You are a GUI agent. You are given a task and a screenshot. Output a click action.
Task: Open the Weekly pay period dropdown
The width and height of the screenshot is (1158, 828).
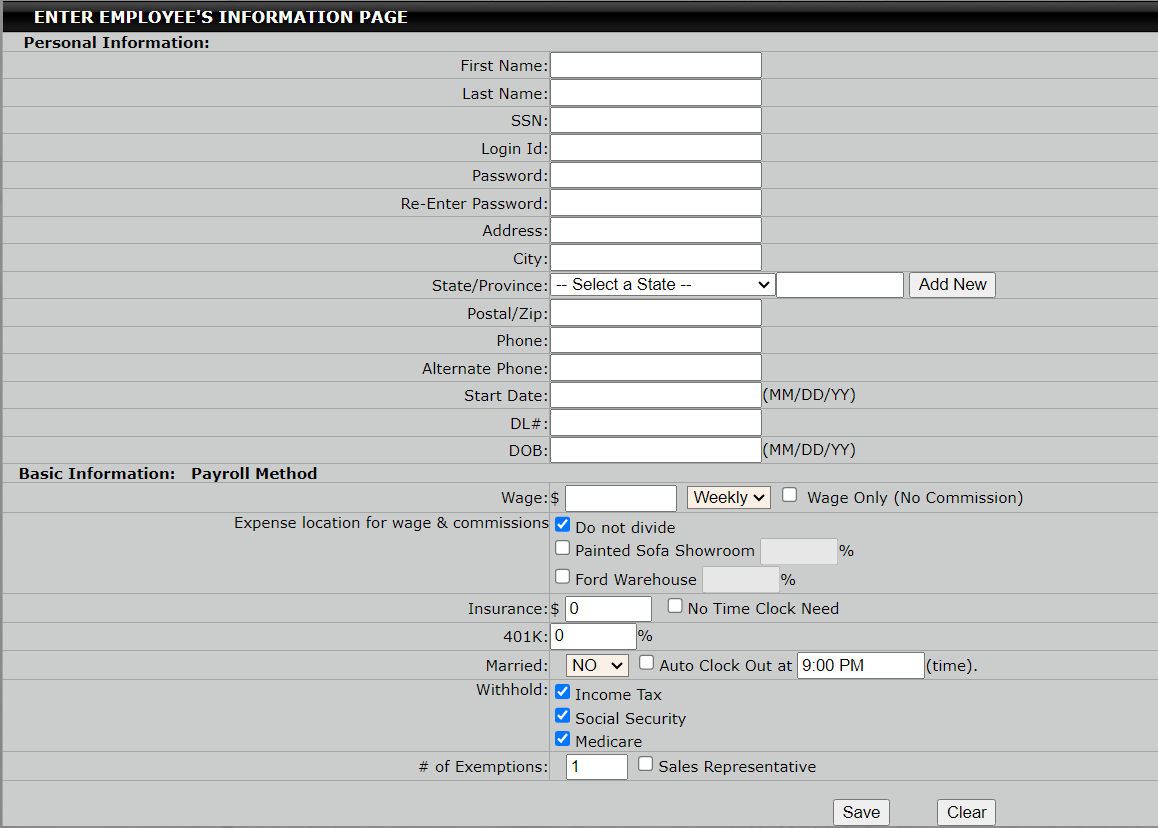[x=728, y=497]
